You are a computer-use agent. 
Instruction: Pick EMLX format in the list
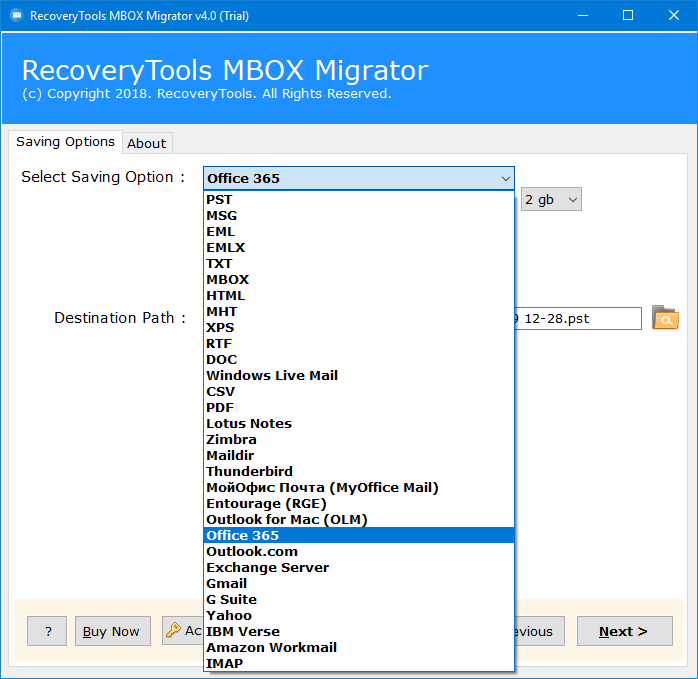(x=359, y=248)
